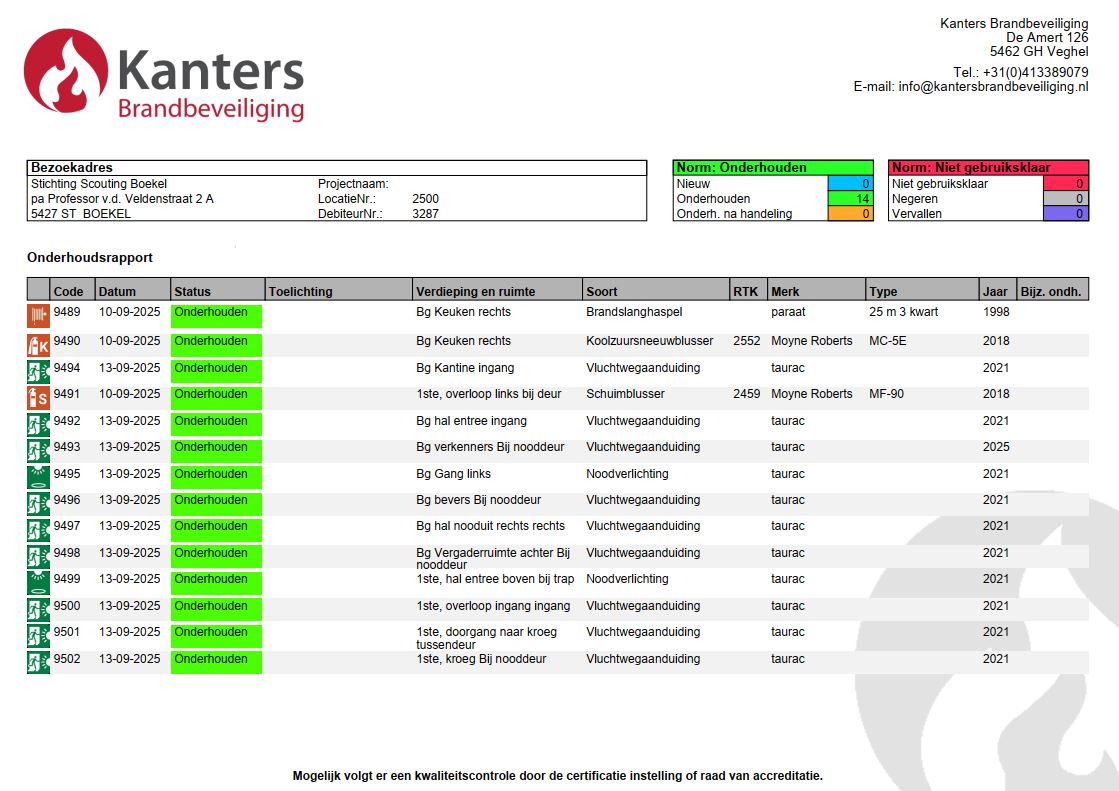The height and width of the screenshot is (791, 1119).
Task: Click the purple Vervallen count swatch
Action: tap(1065, 214)
